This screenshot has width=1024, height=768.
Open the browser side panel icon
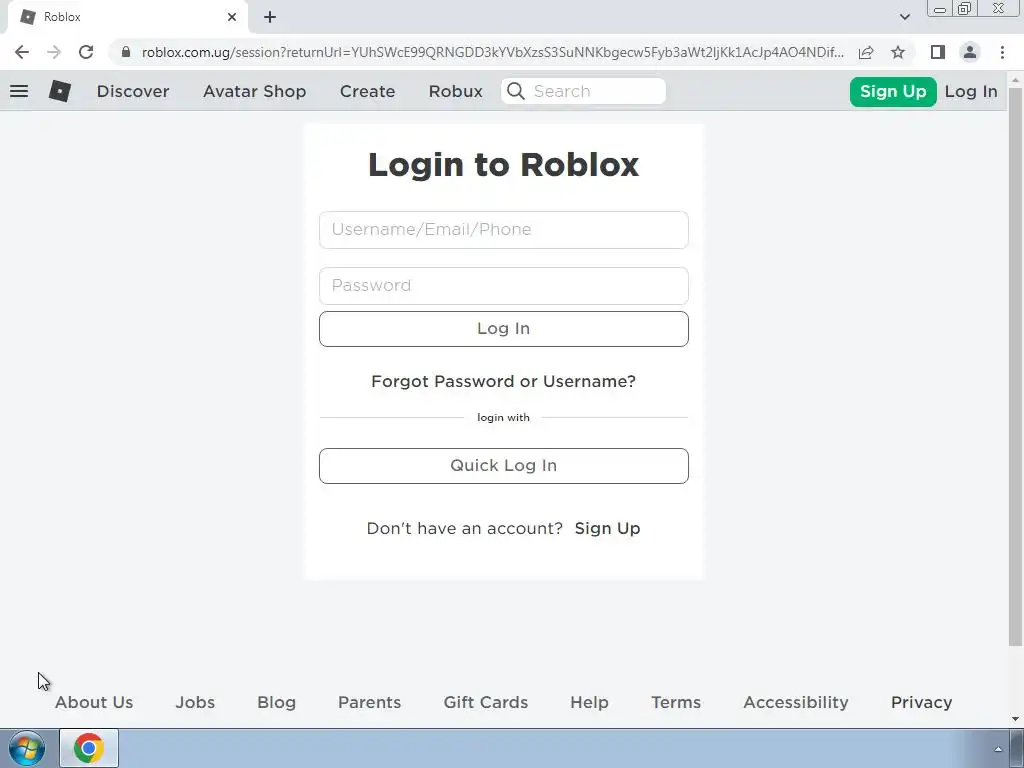point(938,52)
